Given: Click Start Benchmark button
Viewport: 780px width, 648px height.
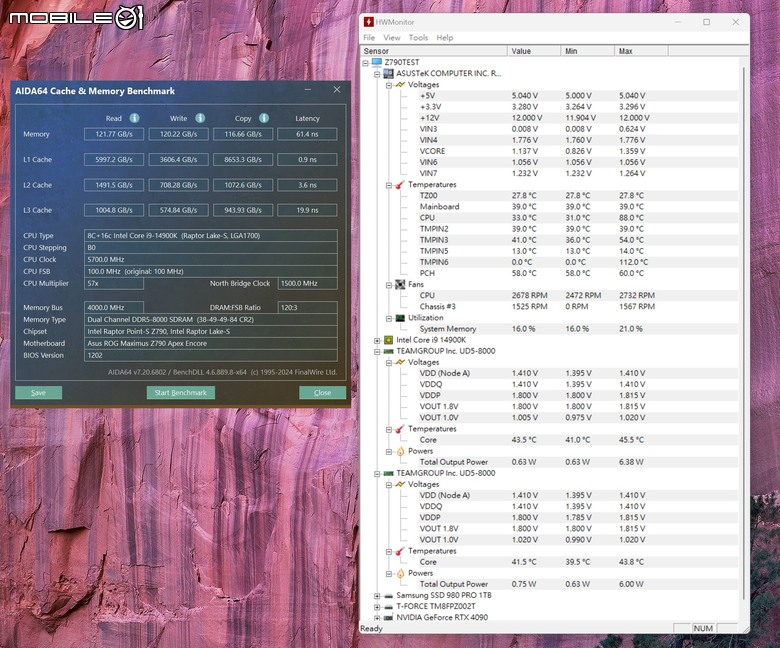Looking at the screenshot, I should tap(181, 392).
